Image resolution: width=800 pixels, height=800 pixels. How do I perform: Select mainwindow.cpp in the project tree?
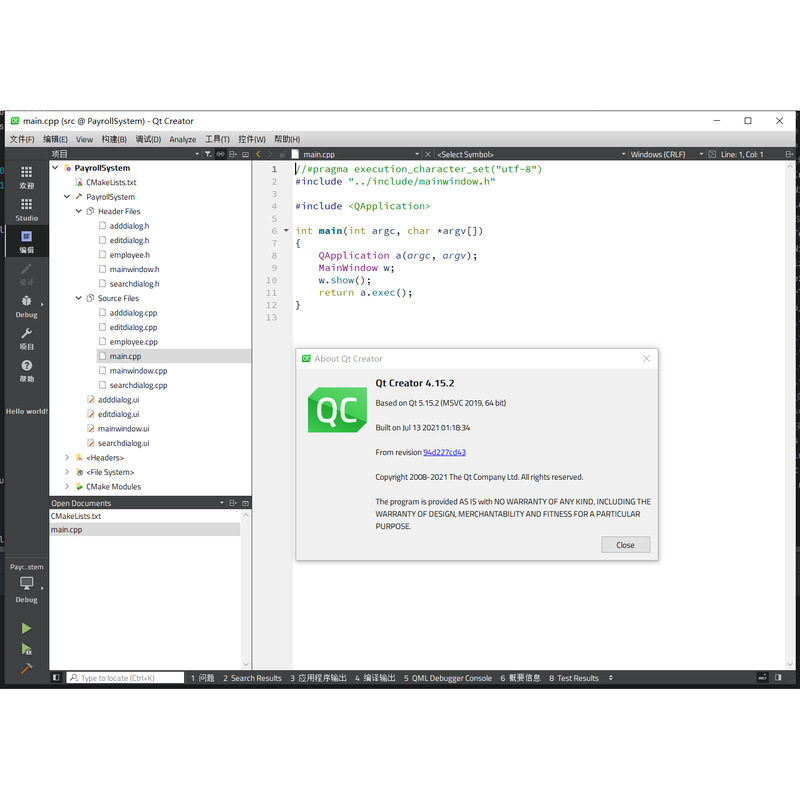tap(138, 371)
